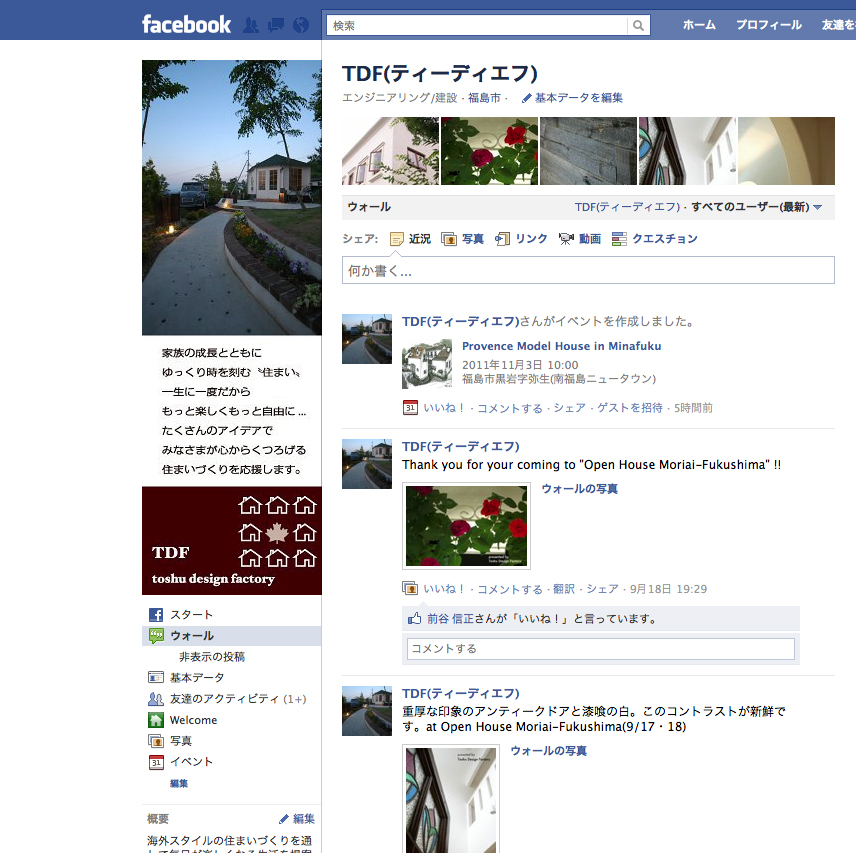The width and height of the screenshot is (856, 853).
Task: Click the Facebook logo
Action: 186,25
